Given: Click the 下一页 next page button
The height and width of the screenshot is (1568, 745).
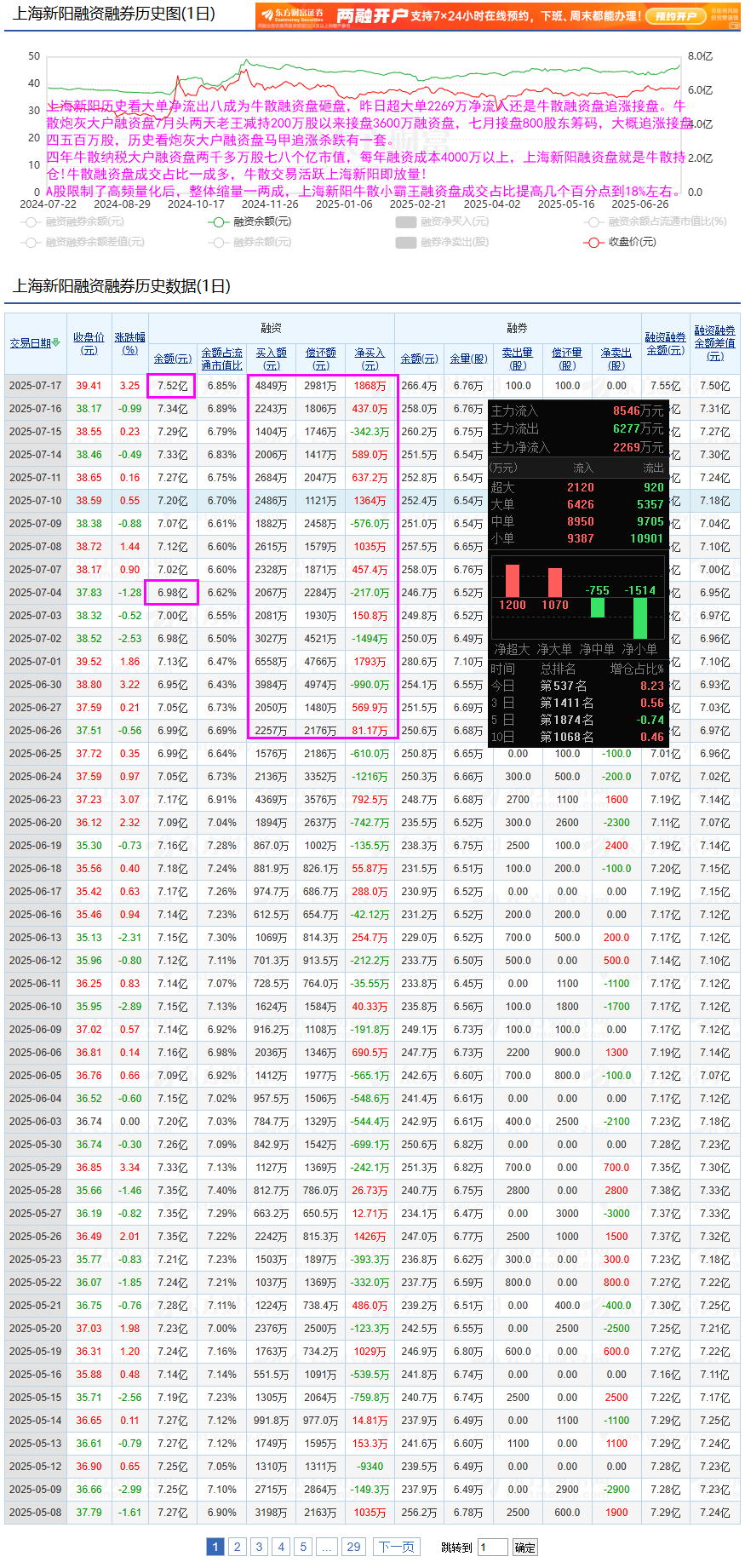Looking at the screenshot, I should [396, 1547].
